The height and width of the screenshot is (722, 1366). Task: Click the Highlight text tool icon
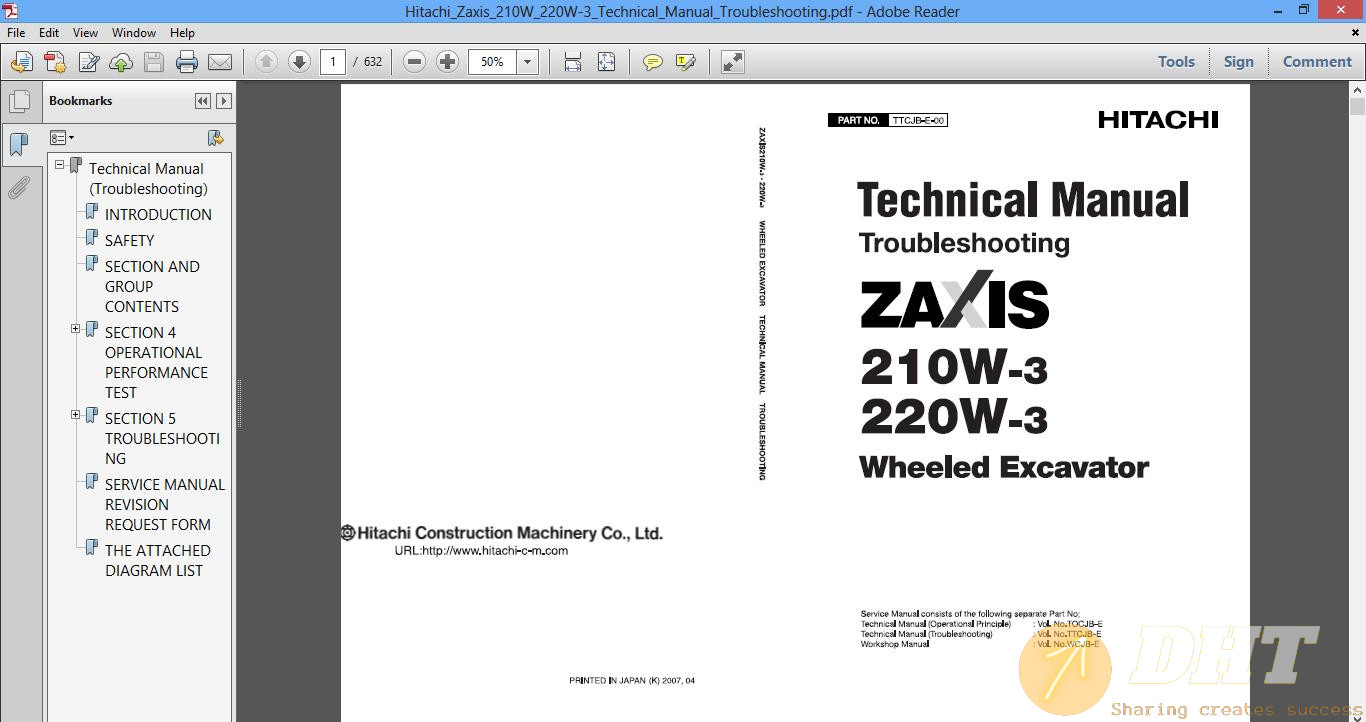point(685,62)
